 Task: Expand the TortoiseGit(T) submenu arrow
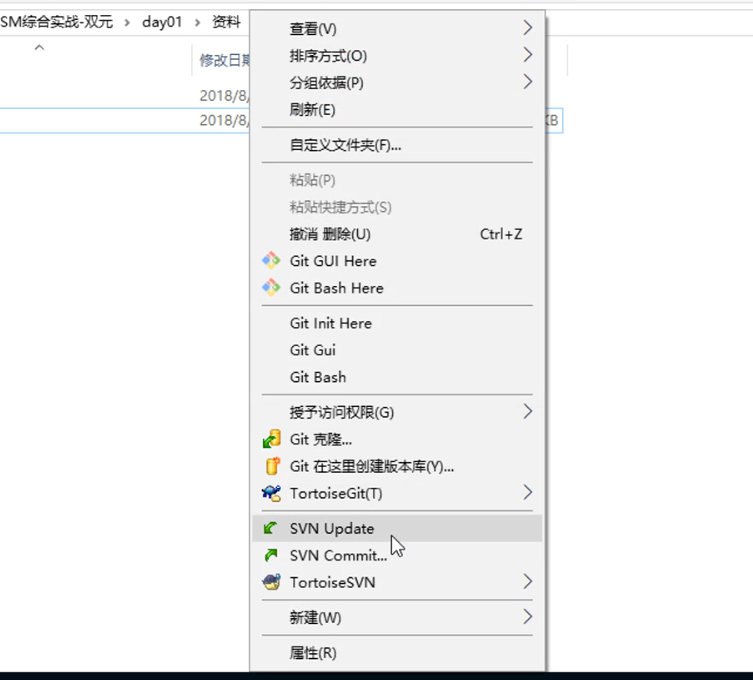pos(527,492)
